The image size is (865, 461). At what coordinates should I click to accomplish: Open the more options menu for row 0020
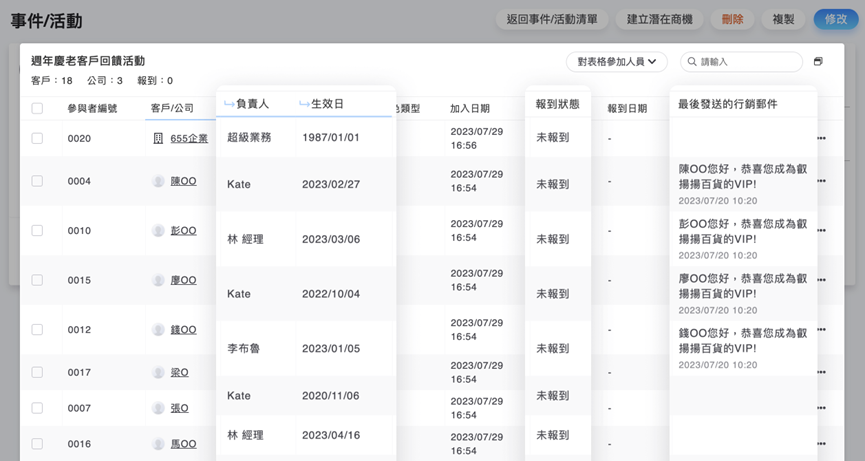click(x=821, y=139)
